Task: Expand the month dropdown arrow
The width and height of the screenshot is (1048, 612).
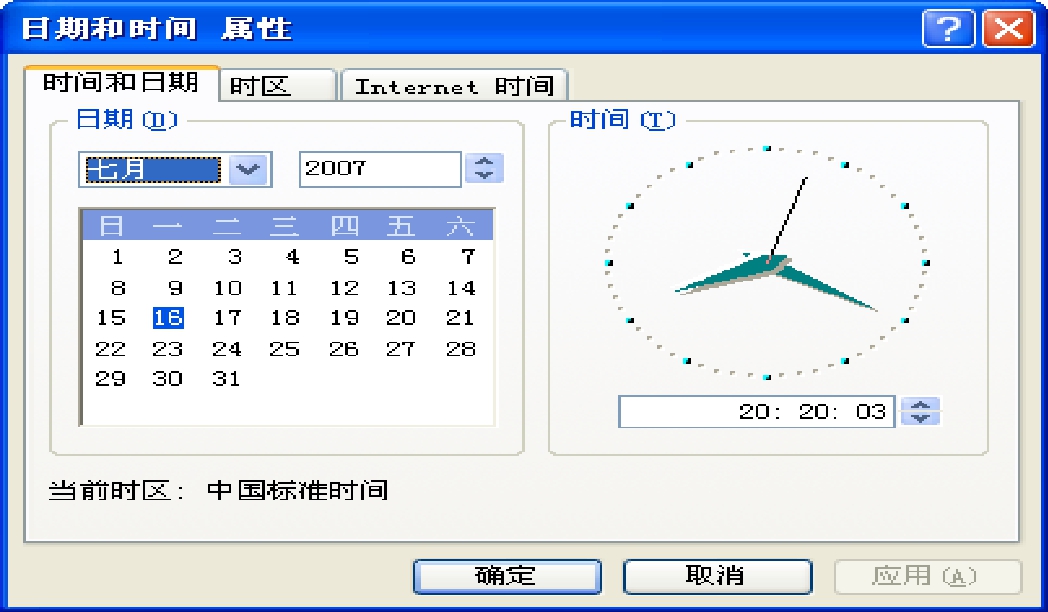Action: (249, 169)
